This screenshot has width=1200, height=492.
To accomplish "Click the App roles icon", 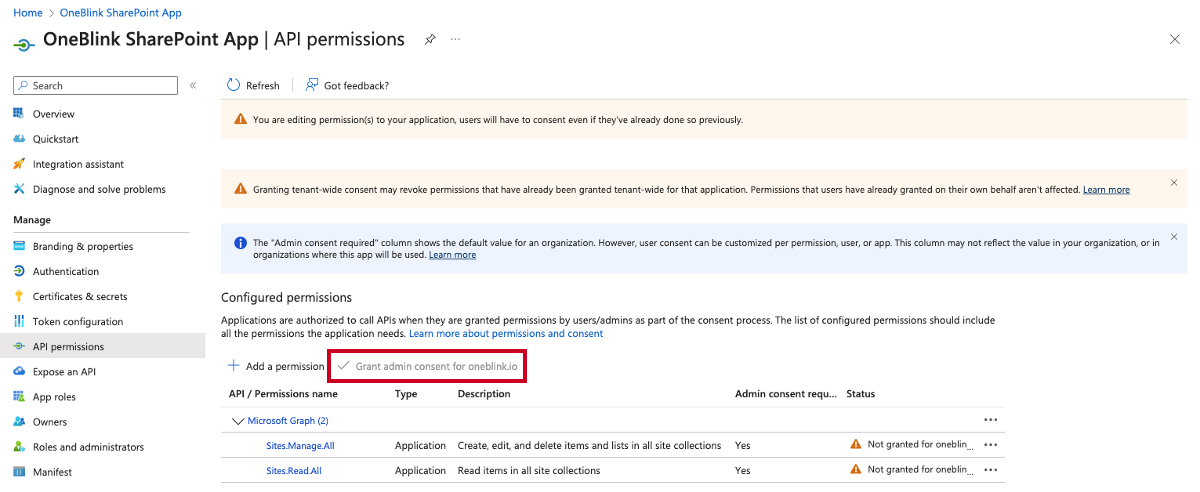I will pyautogui.click(x=19, y=397).
